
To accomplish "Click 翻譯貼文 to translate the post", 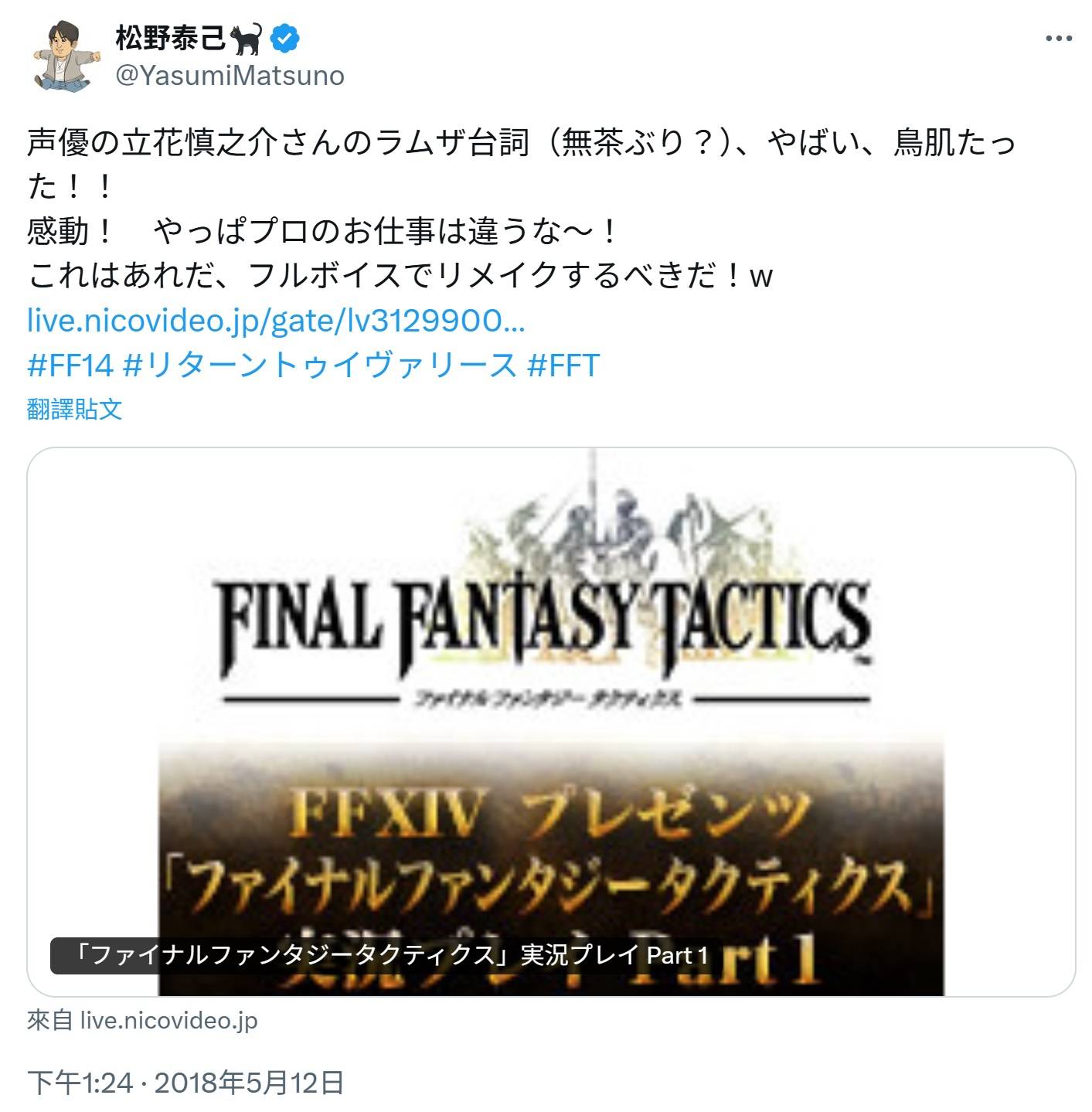I will (74, 409).
